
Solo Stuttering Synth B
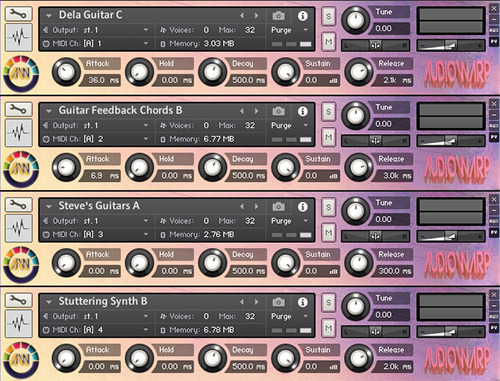pos(329,302)
